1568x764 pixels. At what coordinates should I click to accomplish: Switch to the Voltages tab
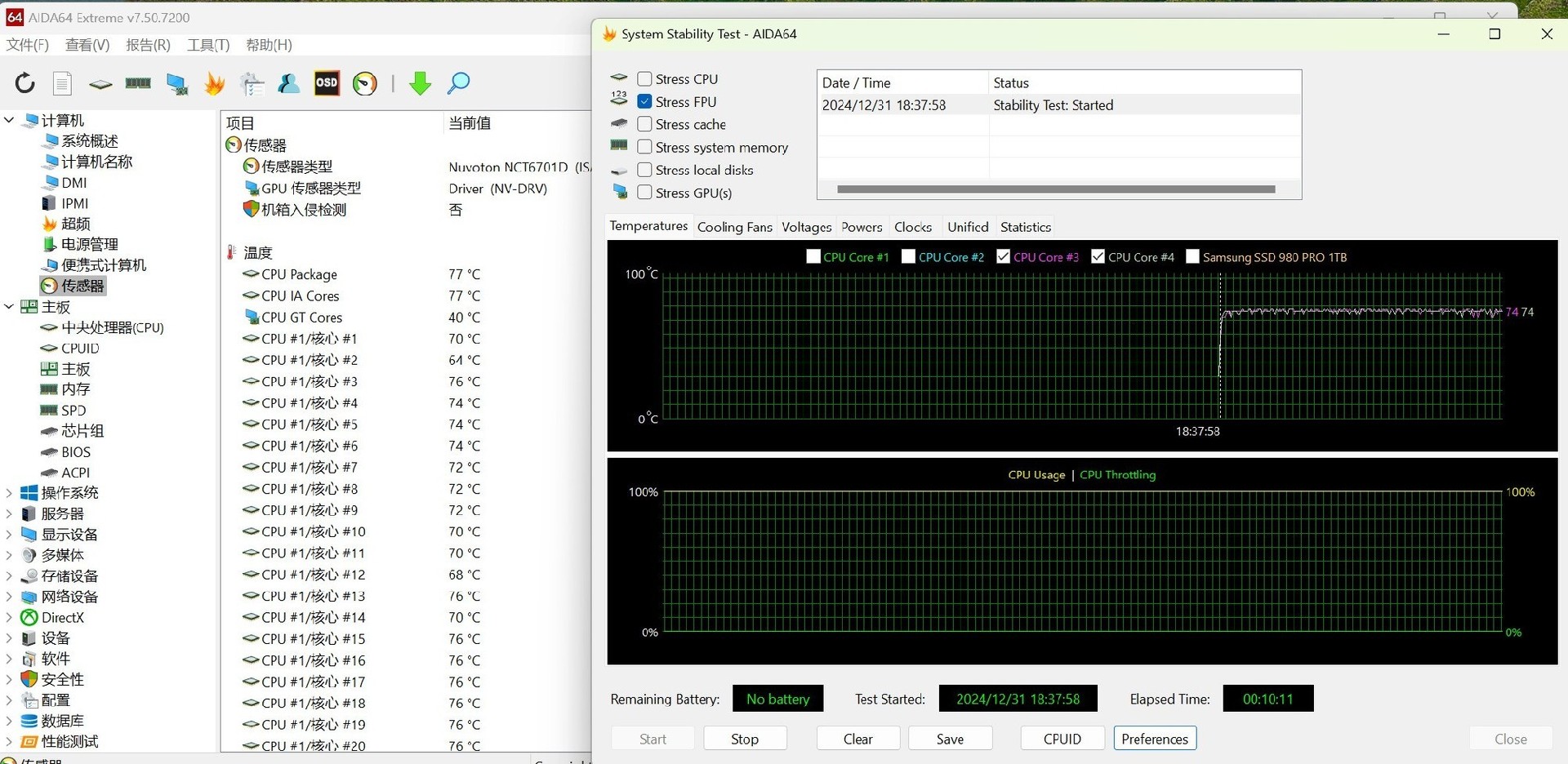point(806,227)
